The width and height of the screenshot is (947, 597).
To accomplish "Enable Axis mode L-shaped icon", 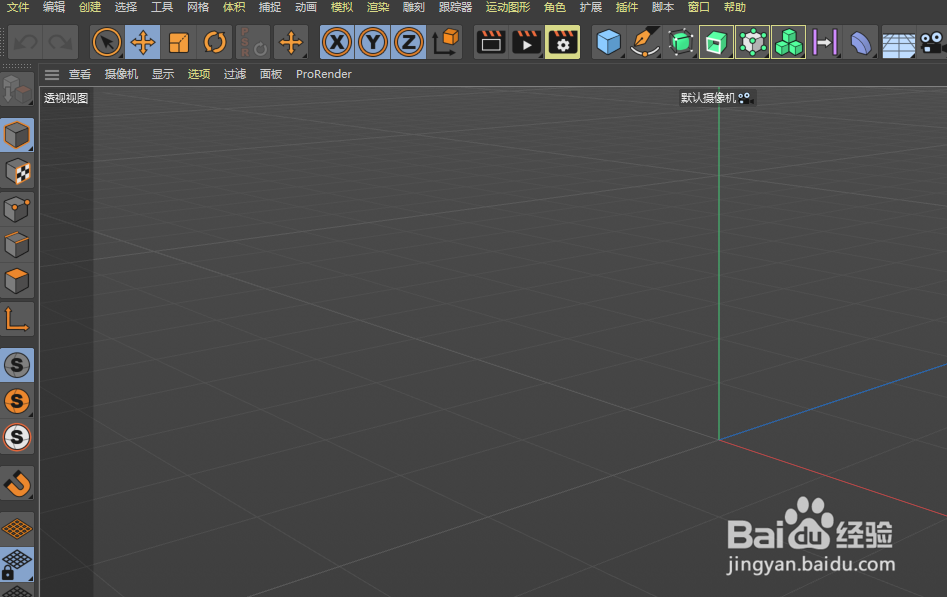I will tap(17, 319).
